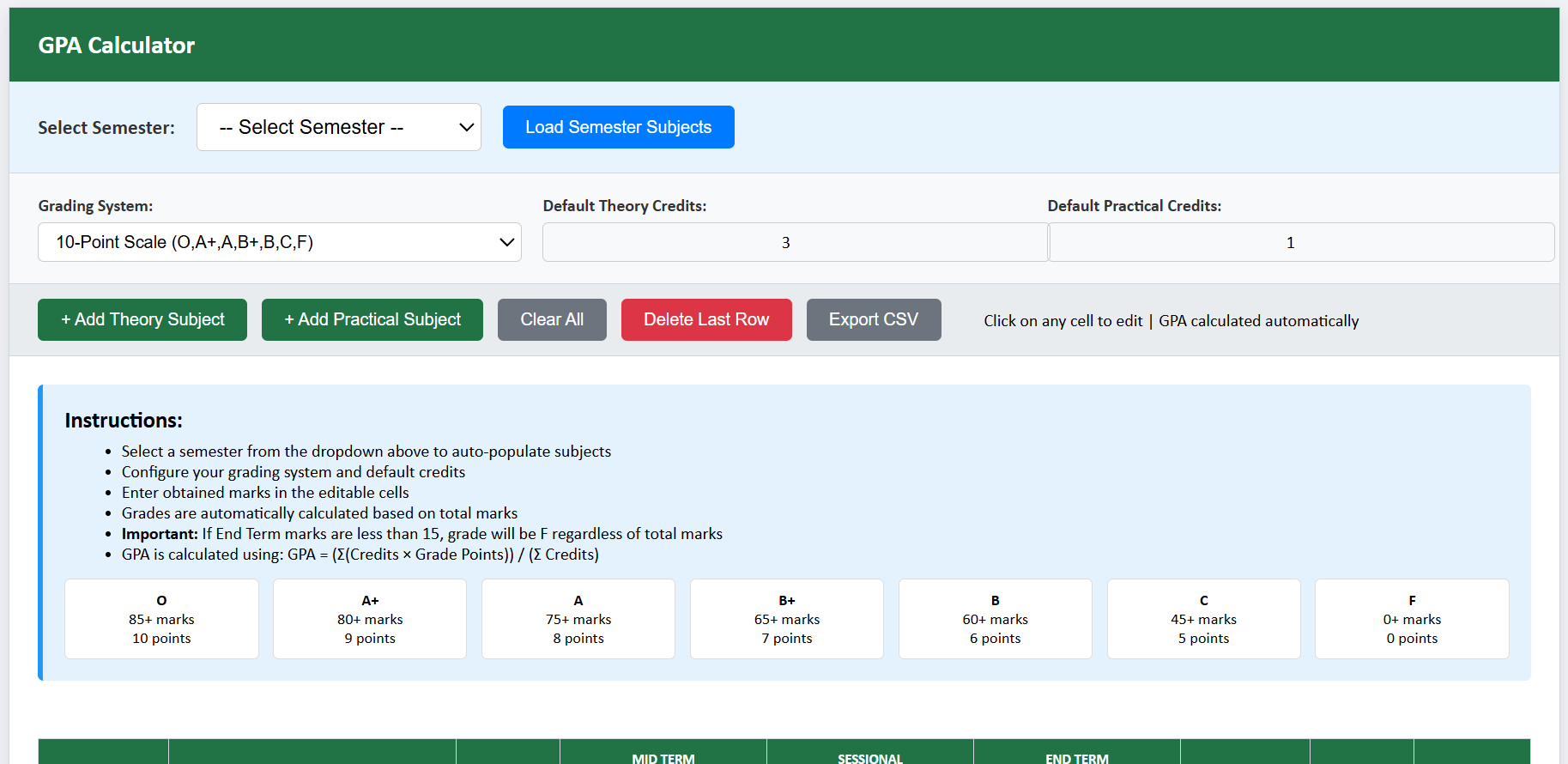Export the table using Export CSV

coord(873,319)
